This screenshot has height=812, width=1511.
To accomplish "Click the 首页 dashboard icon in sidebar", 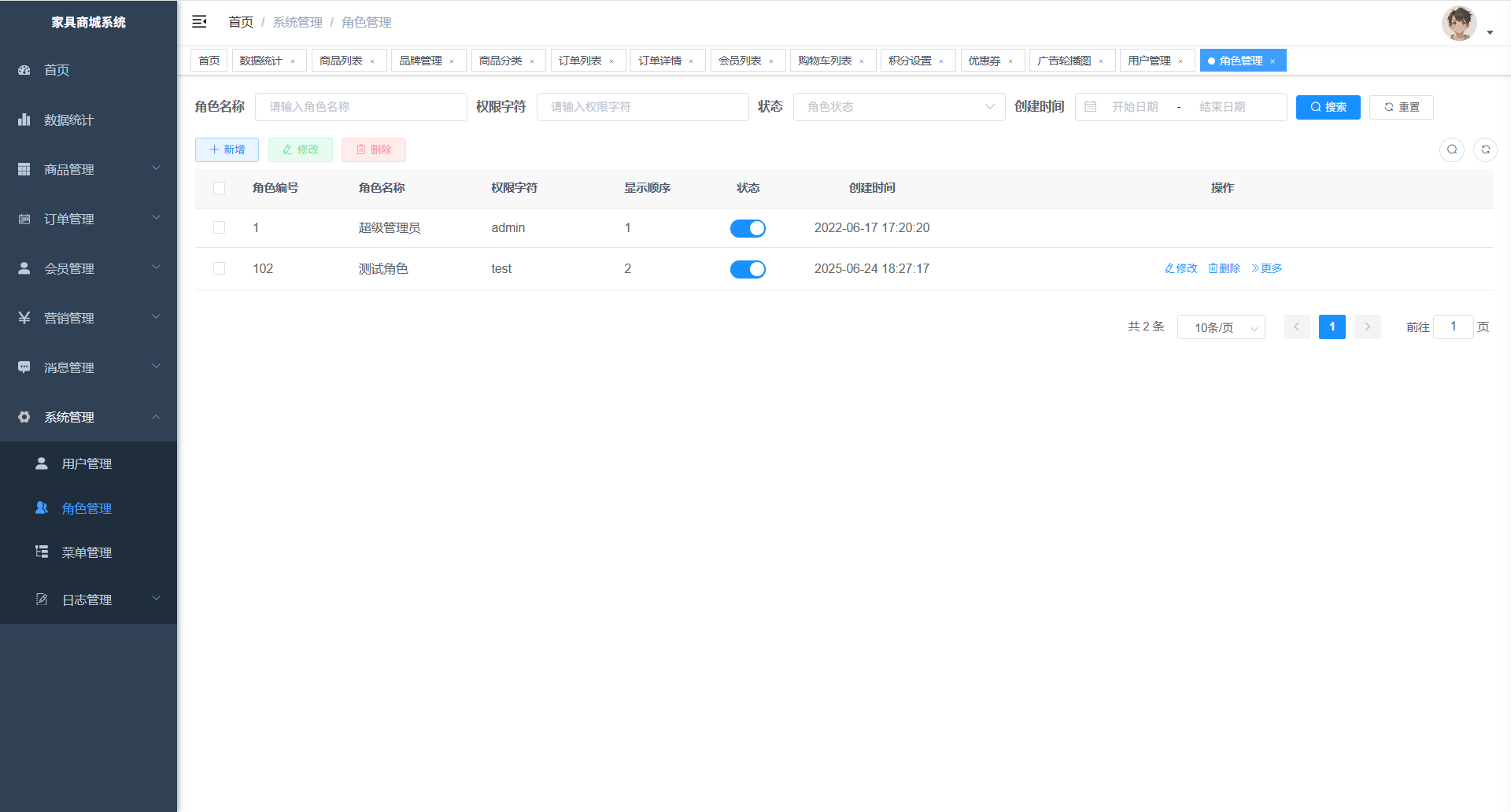I will point(24,70).
